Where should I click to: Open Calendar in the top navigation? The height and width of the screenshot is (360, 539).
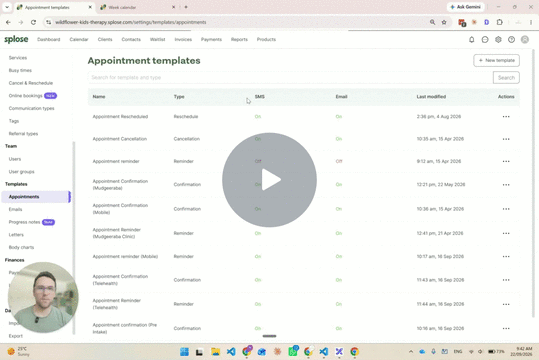[79, 40]
